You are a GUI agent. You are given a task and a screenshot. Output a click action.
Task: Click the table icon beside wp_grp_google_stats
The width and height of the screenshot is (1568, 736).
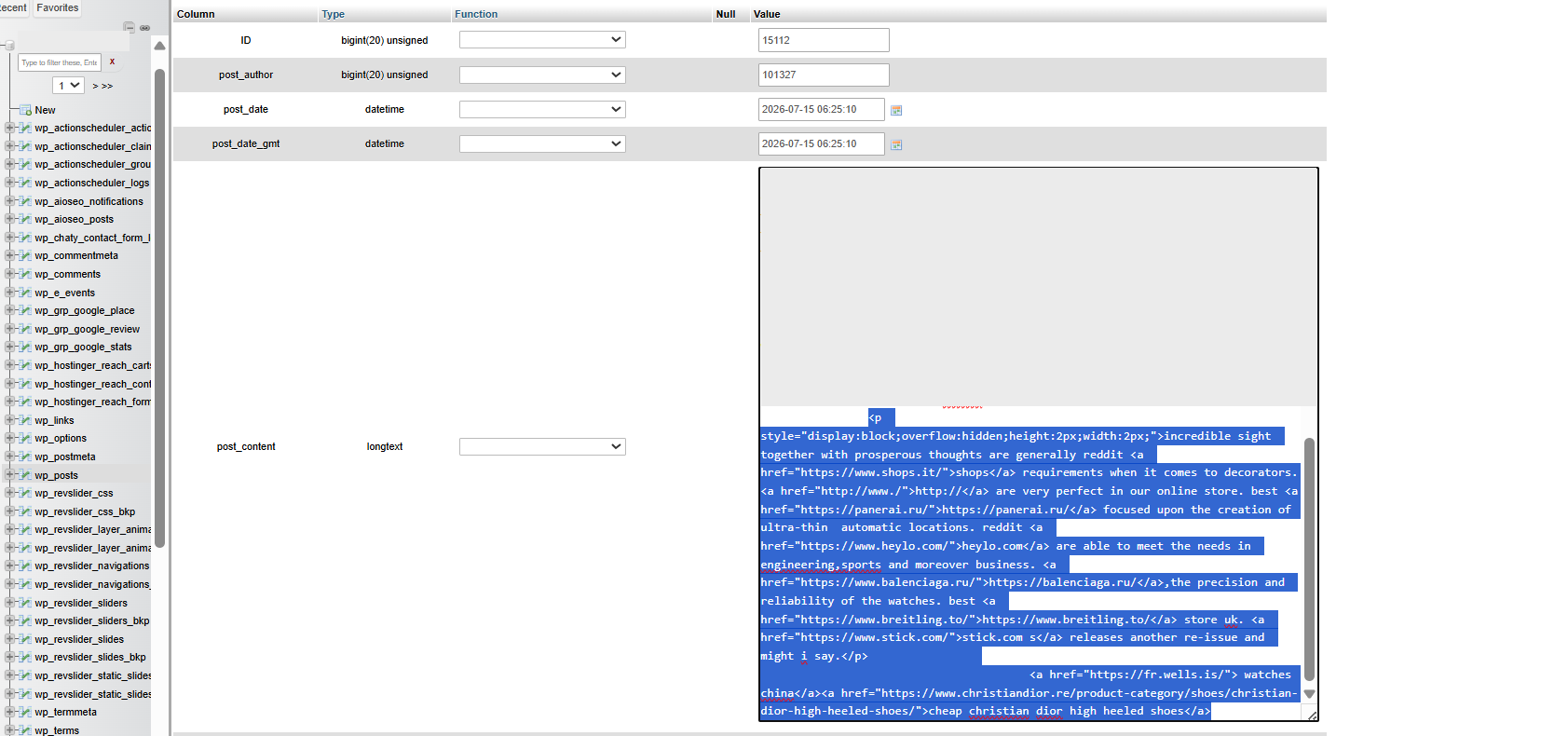click(x=26, y=347)
